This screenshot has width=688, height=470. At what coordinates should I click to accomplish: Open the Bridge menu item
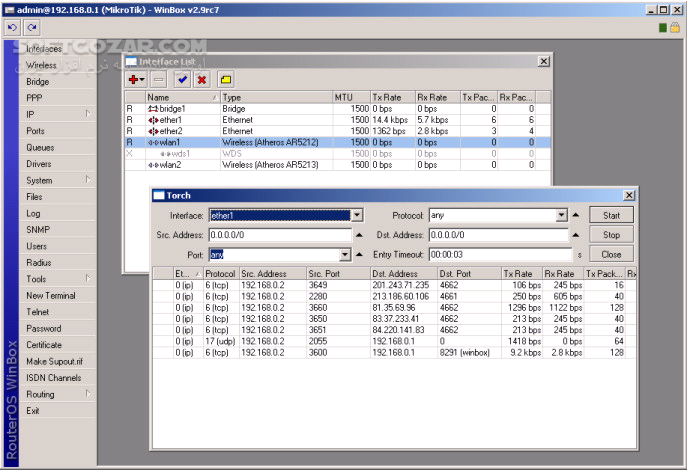(57, 82)
